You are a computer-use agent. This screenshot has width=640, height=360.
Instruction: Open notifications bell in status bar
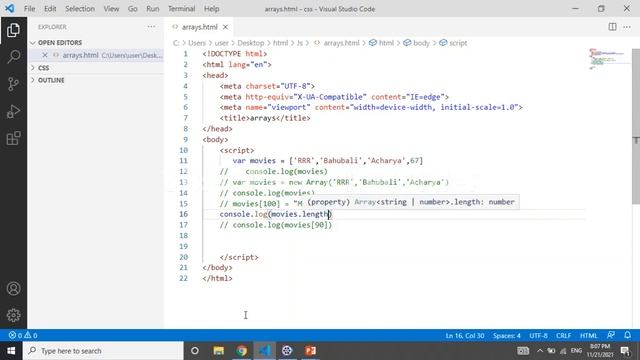(x=627, y=335)
